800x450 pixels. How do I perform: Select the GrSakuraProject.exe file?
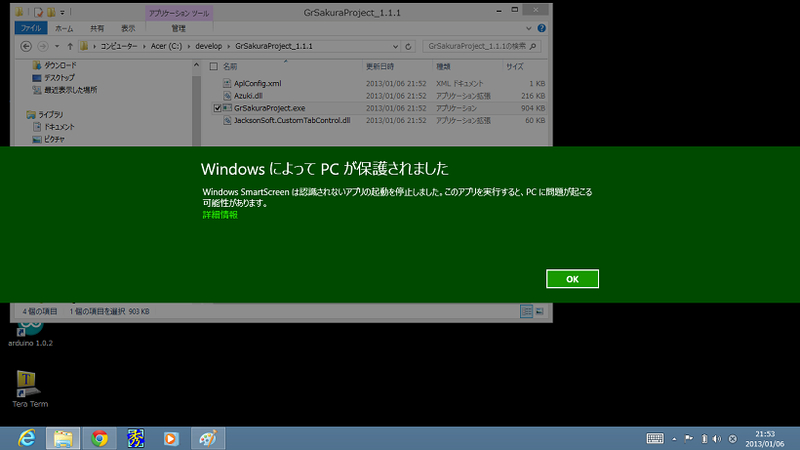point(269,108)
